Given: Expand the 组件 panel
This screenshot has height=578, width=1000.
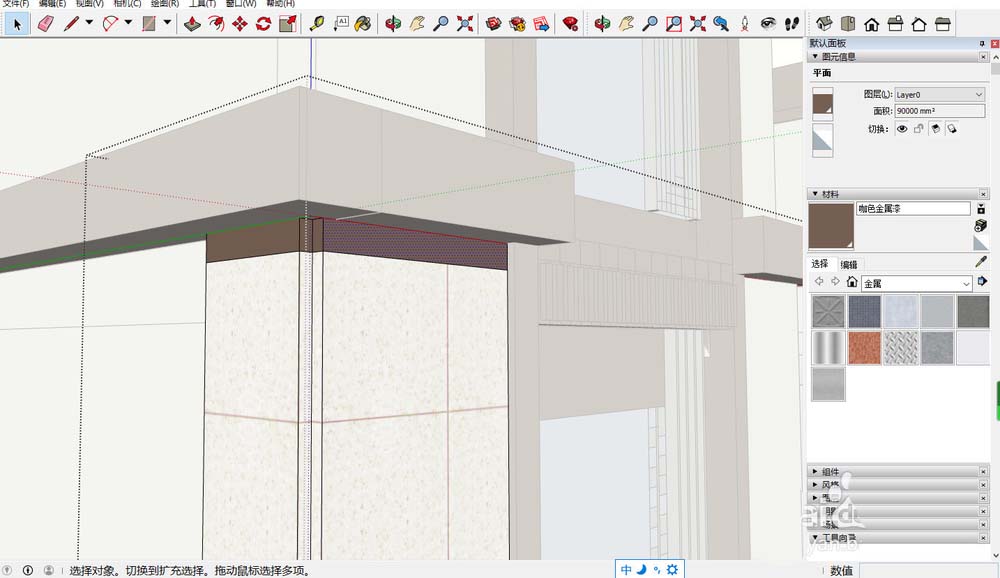Looking at the screenshot, I should [x=815, y=471].
